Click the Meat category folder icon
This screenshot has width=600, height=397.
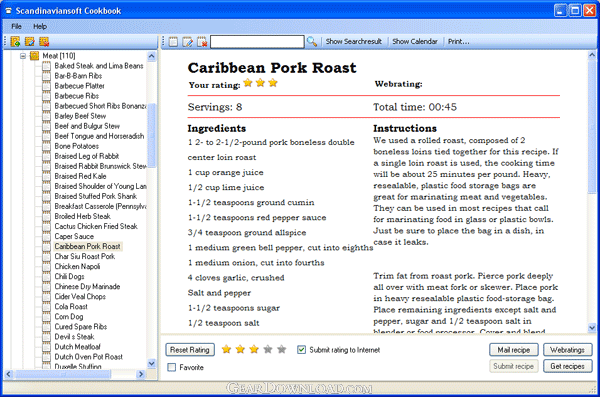34,56
